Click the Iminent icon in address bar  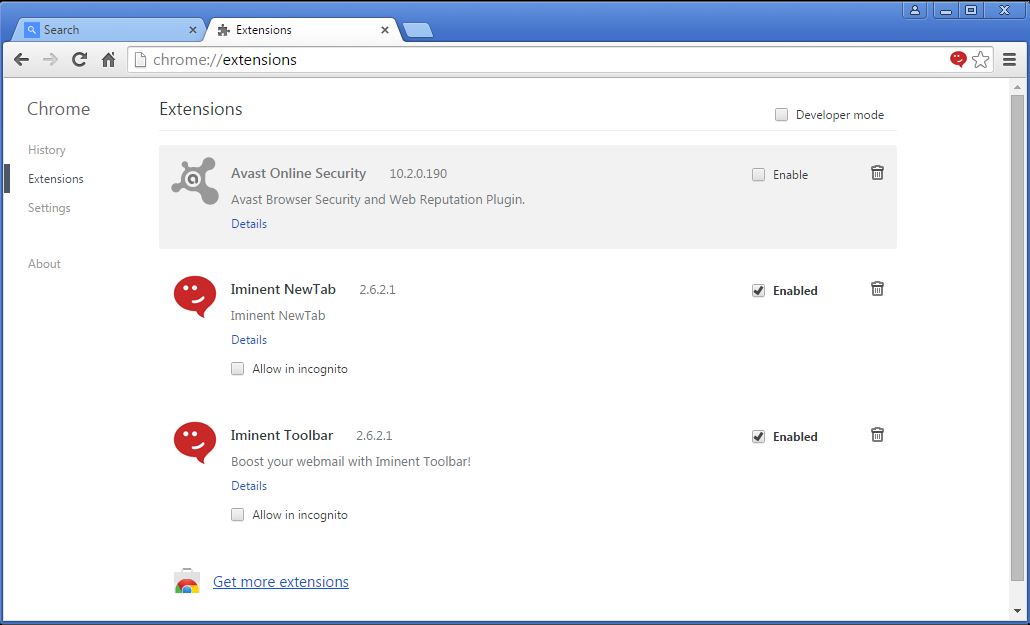coord(958,60)
